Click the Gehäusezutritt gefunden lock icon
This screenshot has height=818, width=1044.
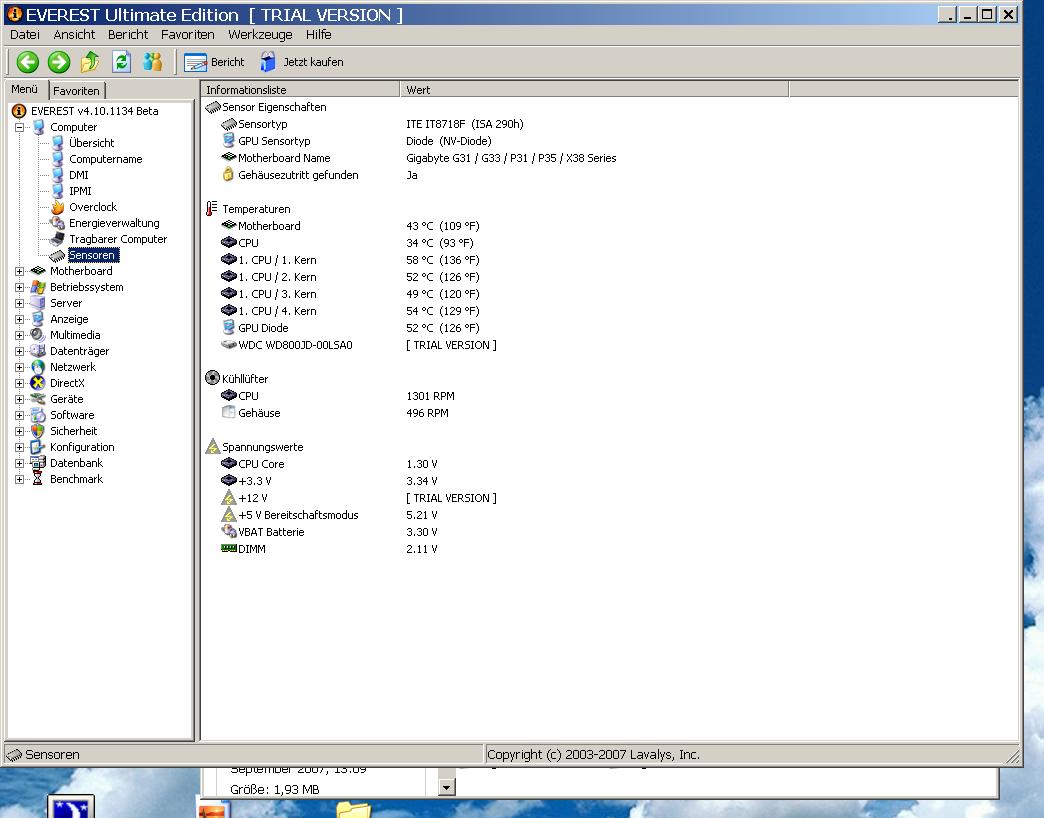coord(228,175)
